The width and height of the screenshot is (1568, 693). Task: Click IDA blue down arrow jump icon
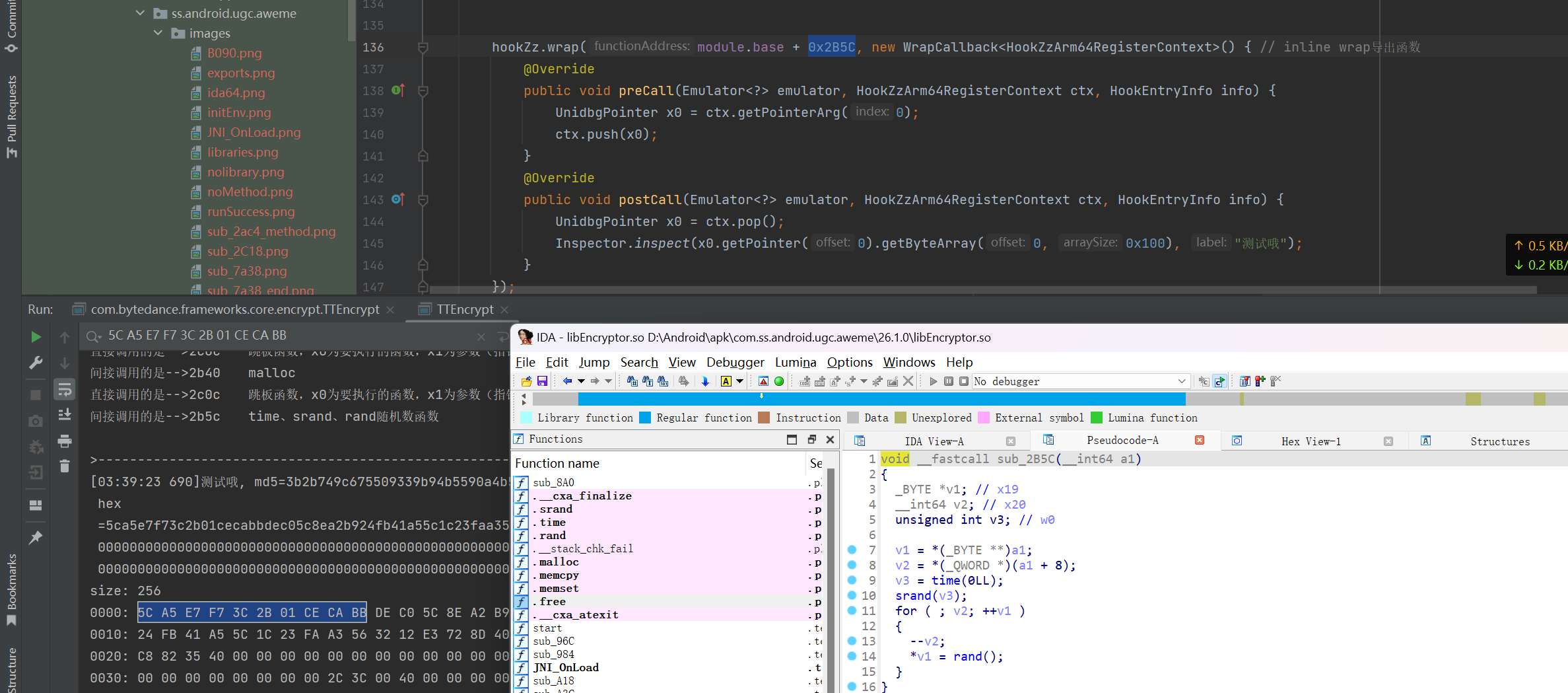[705, 381]
